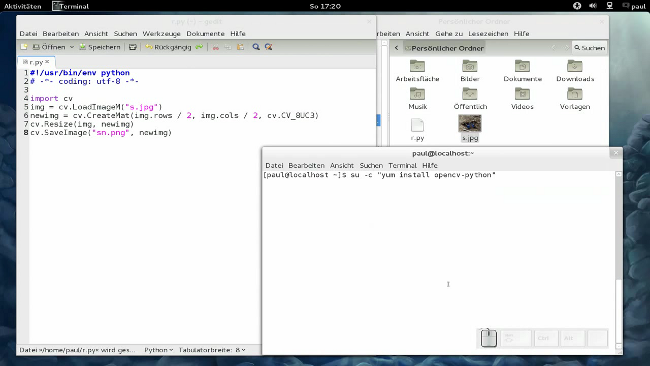This screenshot has width=650, height=366.
Task: Close the r.py tab with its x
Action: (47, 62)
